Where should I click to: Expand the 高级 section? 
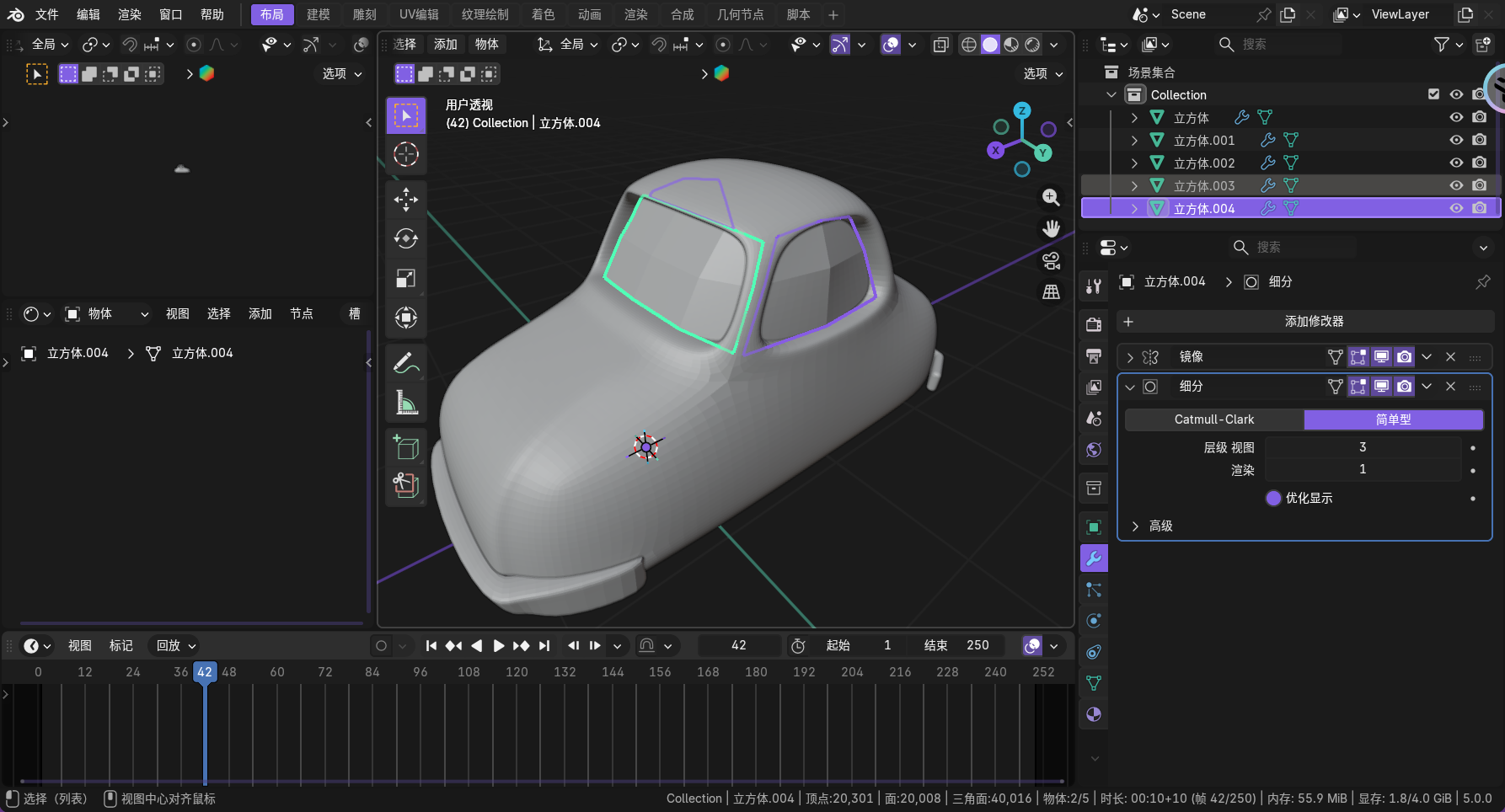(1135, 526)
